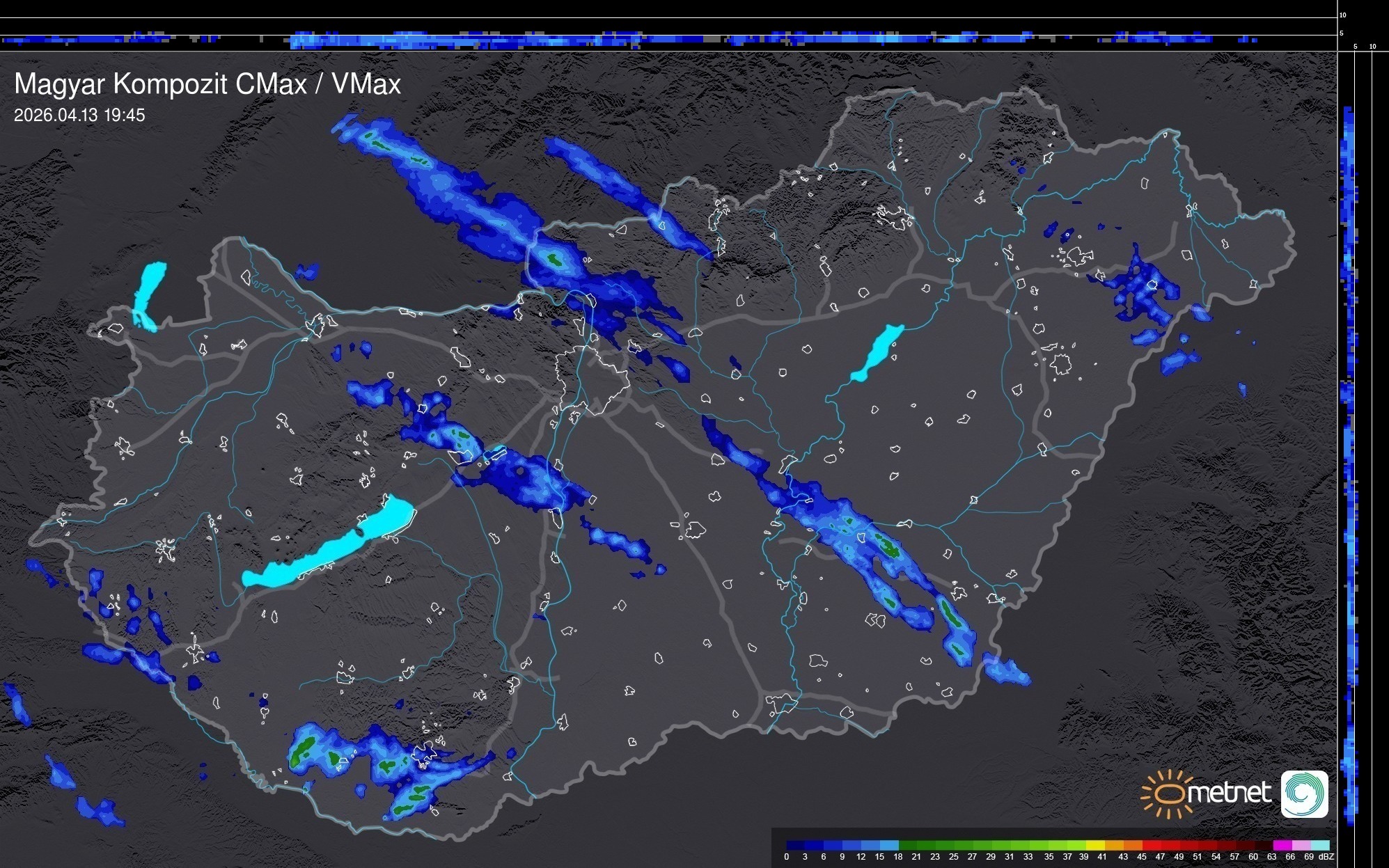The image size is (1389, 868).
Task: Click Lake Balaton on the map
Action: point(327,550)
